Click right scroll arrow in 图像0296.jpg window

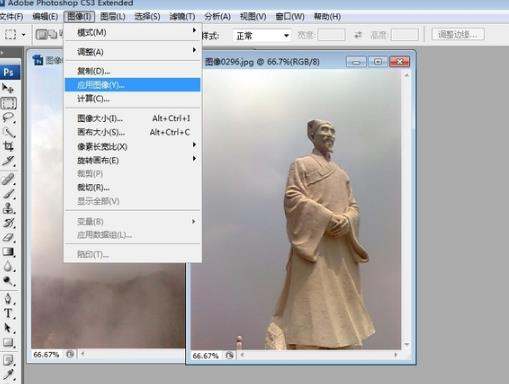[x=396, y=355]
